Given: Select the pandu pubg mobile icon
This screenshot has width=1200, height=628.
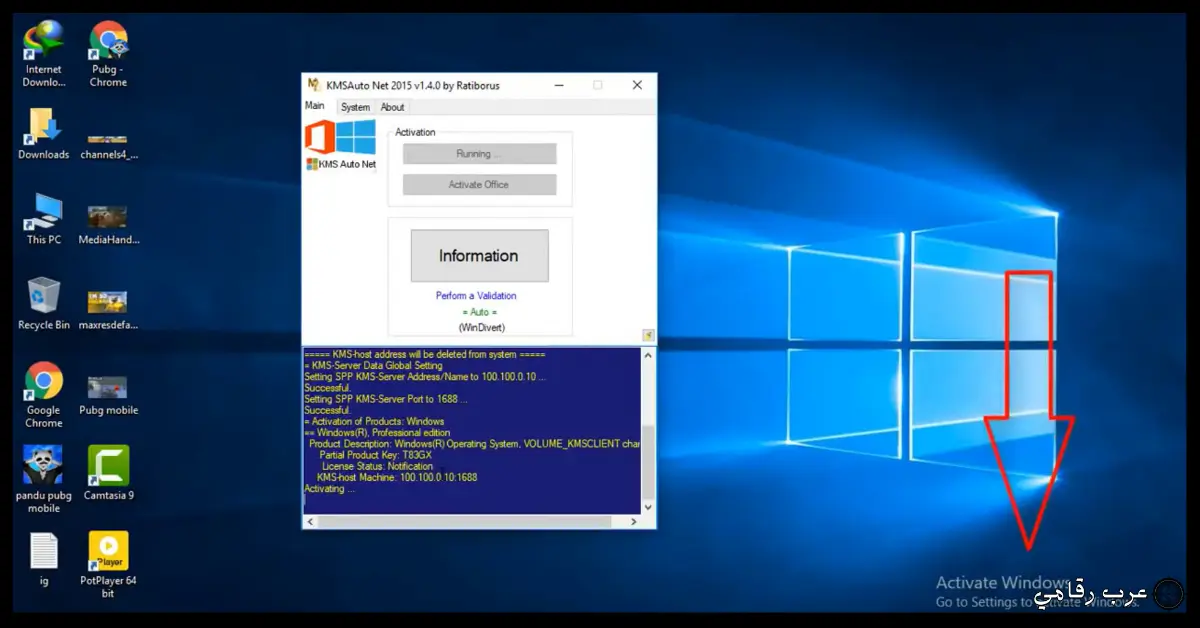Looking at the screenshot, I should [44, 467].
